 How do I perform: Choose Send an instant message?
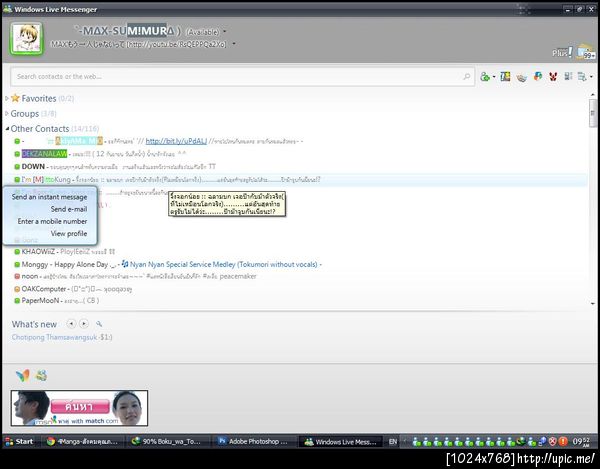pos(49,197)
